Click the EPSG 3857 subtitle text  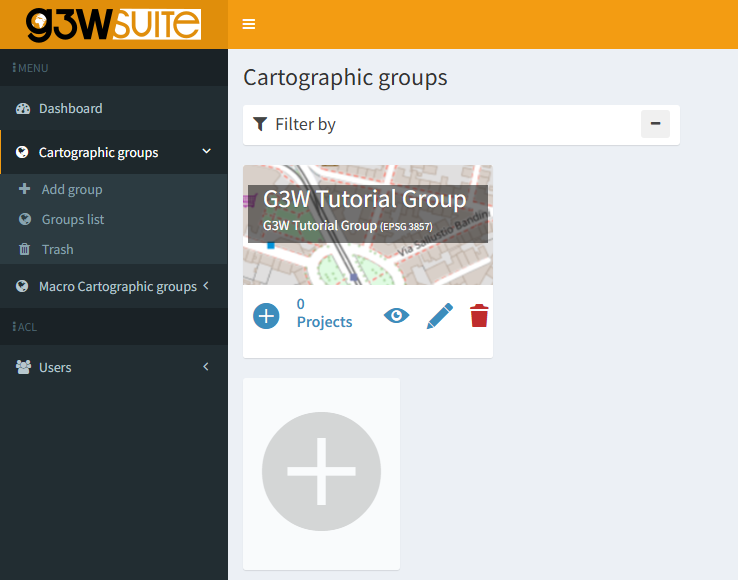click(406, 227)
